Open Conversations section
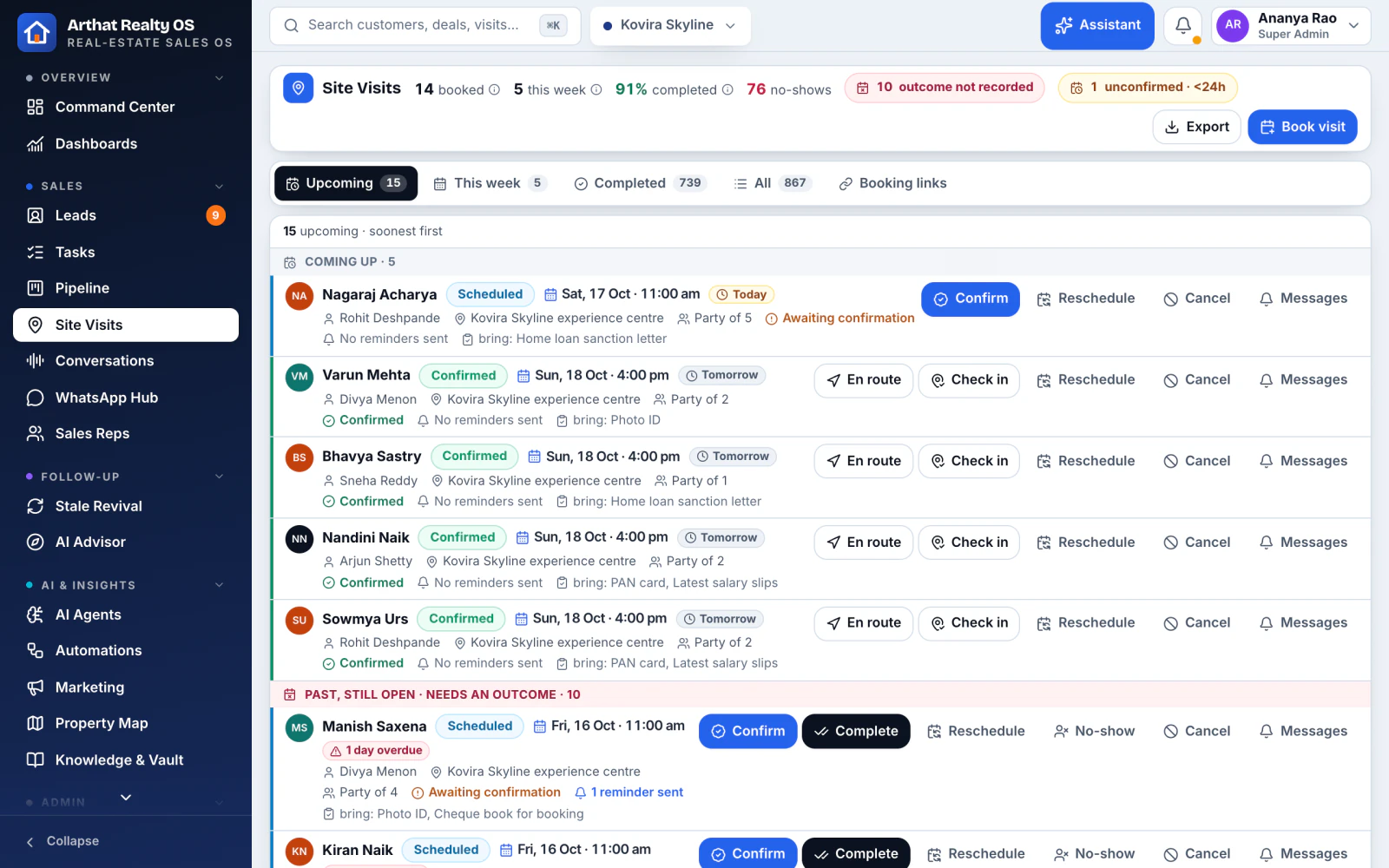 126,360
